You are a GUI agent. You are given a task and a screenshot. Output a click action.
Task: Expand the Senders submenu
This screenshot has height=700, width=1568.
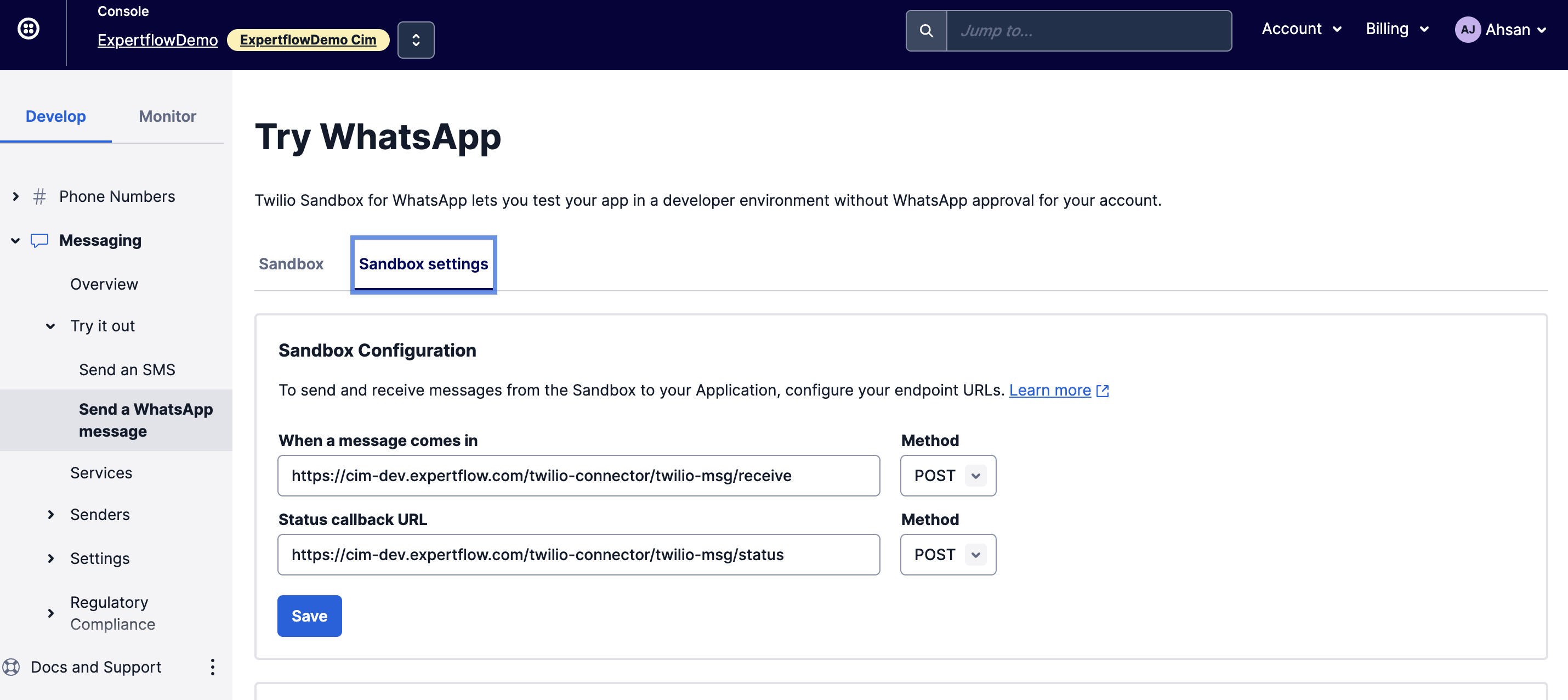point(50,514)
